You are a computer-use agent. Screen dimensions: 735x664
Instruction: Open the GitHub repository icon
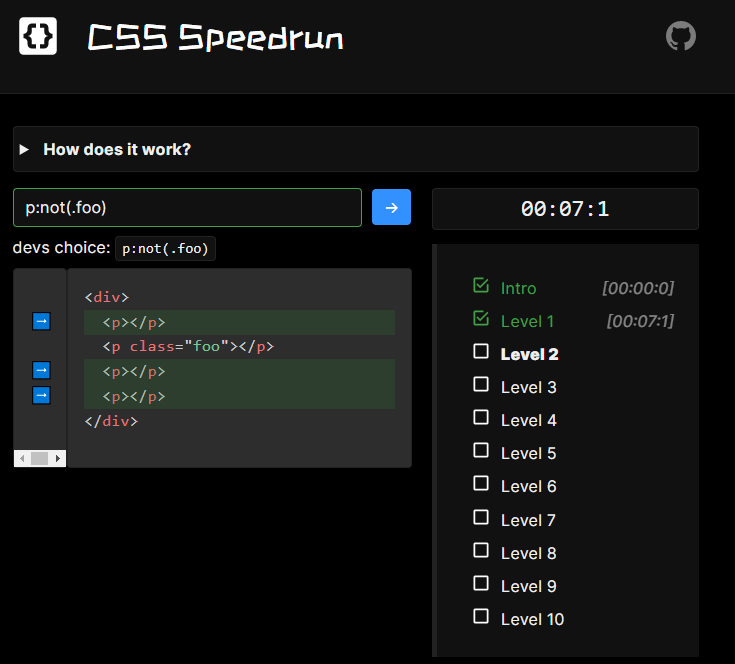tap(681, 37)
